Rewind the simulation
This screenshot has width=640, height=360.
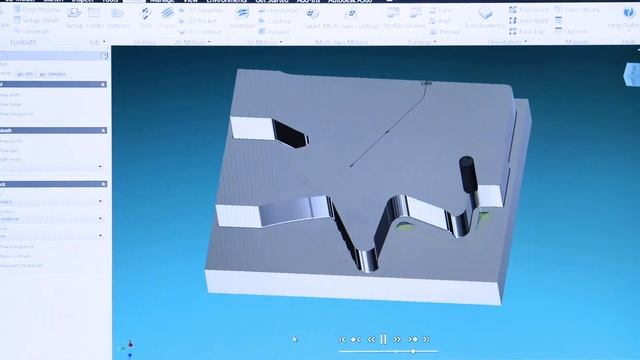[371, 339]
